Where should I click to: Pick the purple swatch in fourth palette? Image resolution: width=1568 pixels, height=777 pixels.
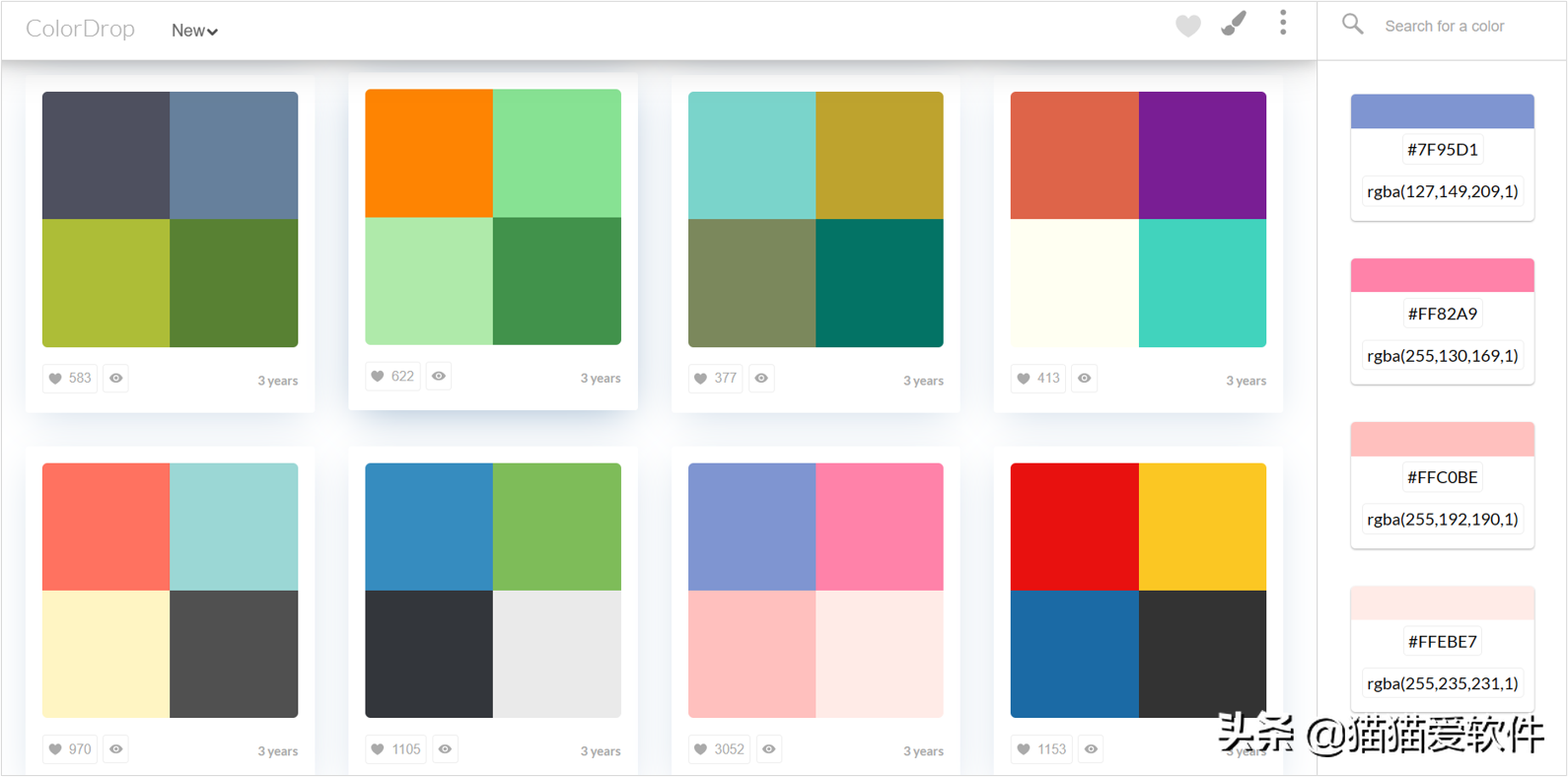(x=1202, y=155)
